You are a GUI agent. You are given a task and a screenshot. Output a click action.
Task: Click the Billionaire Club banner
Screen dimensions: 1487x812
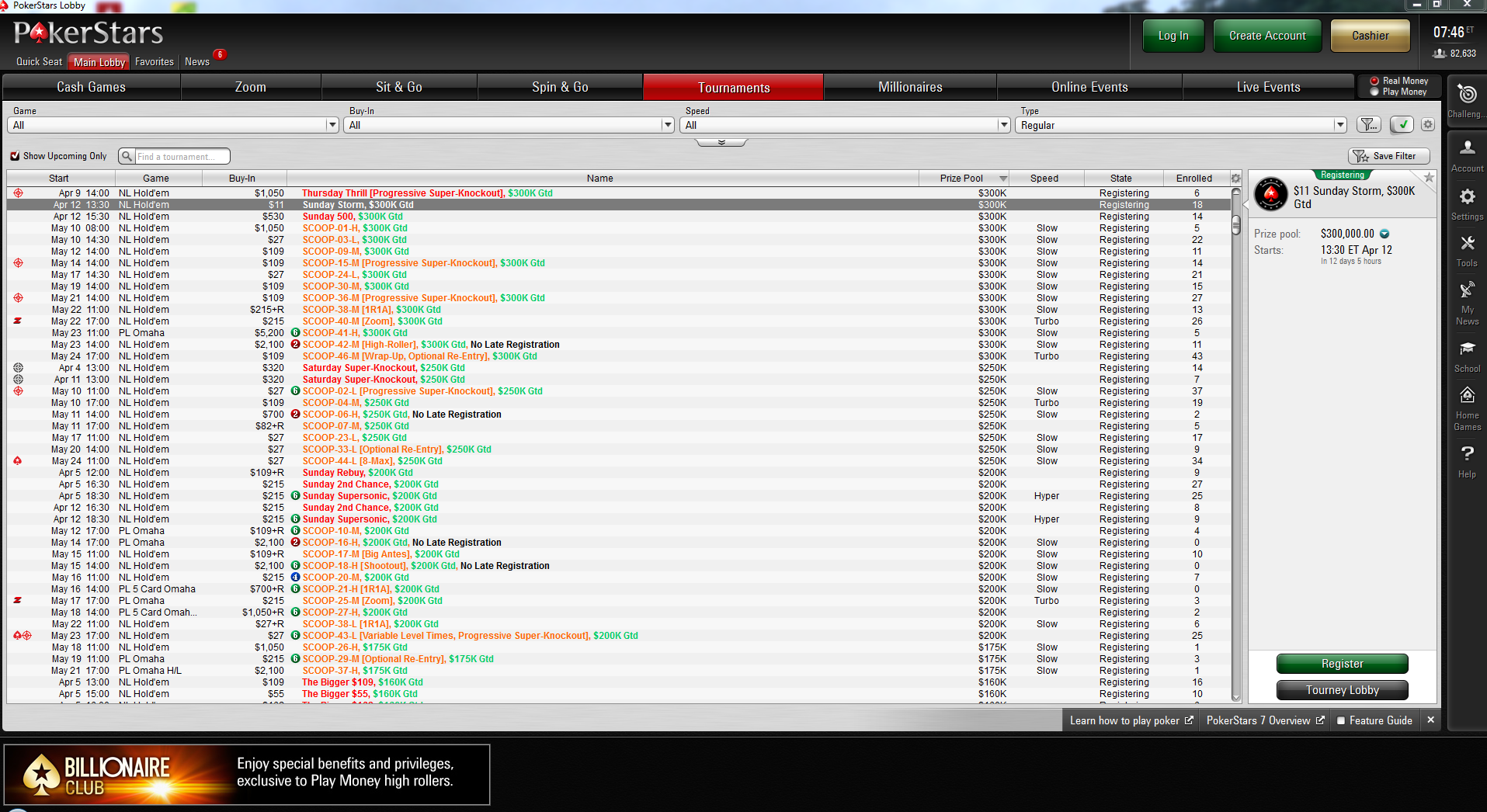pyautogui.click(x=247, y=775)
